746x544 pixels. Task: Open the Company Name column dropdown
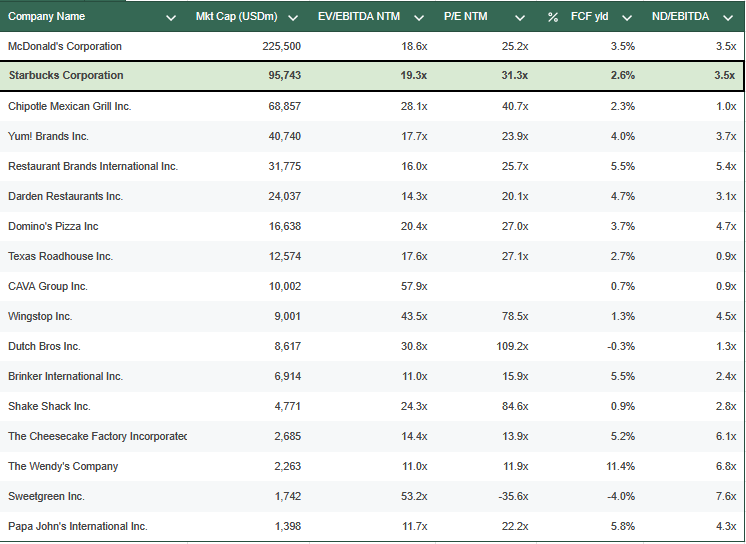coord(171,18)
